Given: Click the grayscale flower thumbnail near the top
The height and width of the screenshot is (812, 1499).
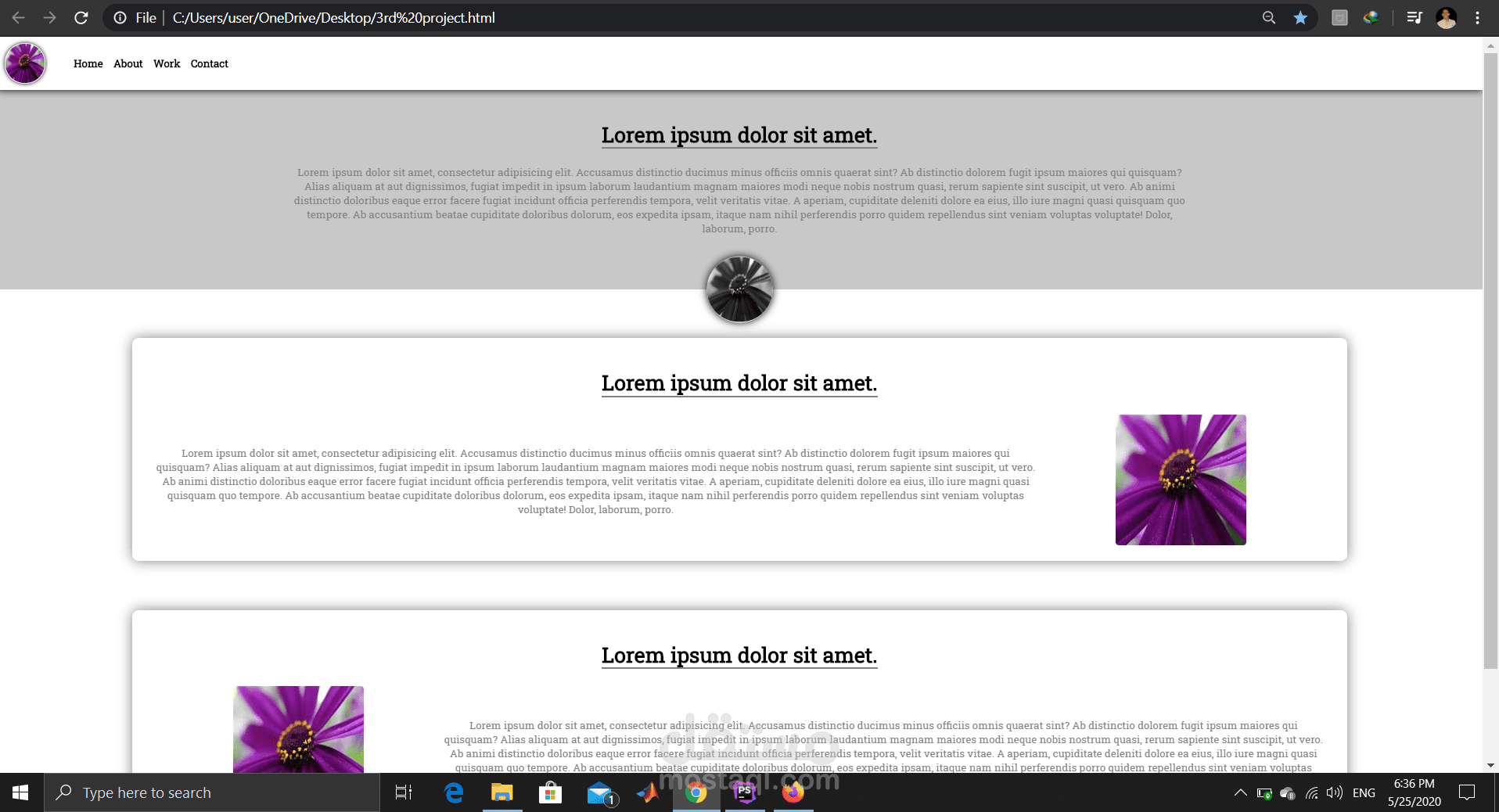Looking at the screenshot, I should (739, 289).
